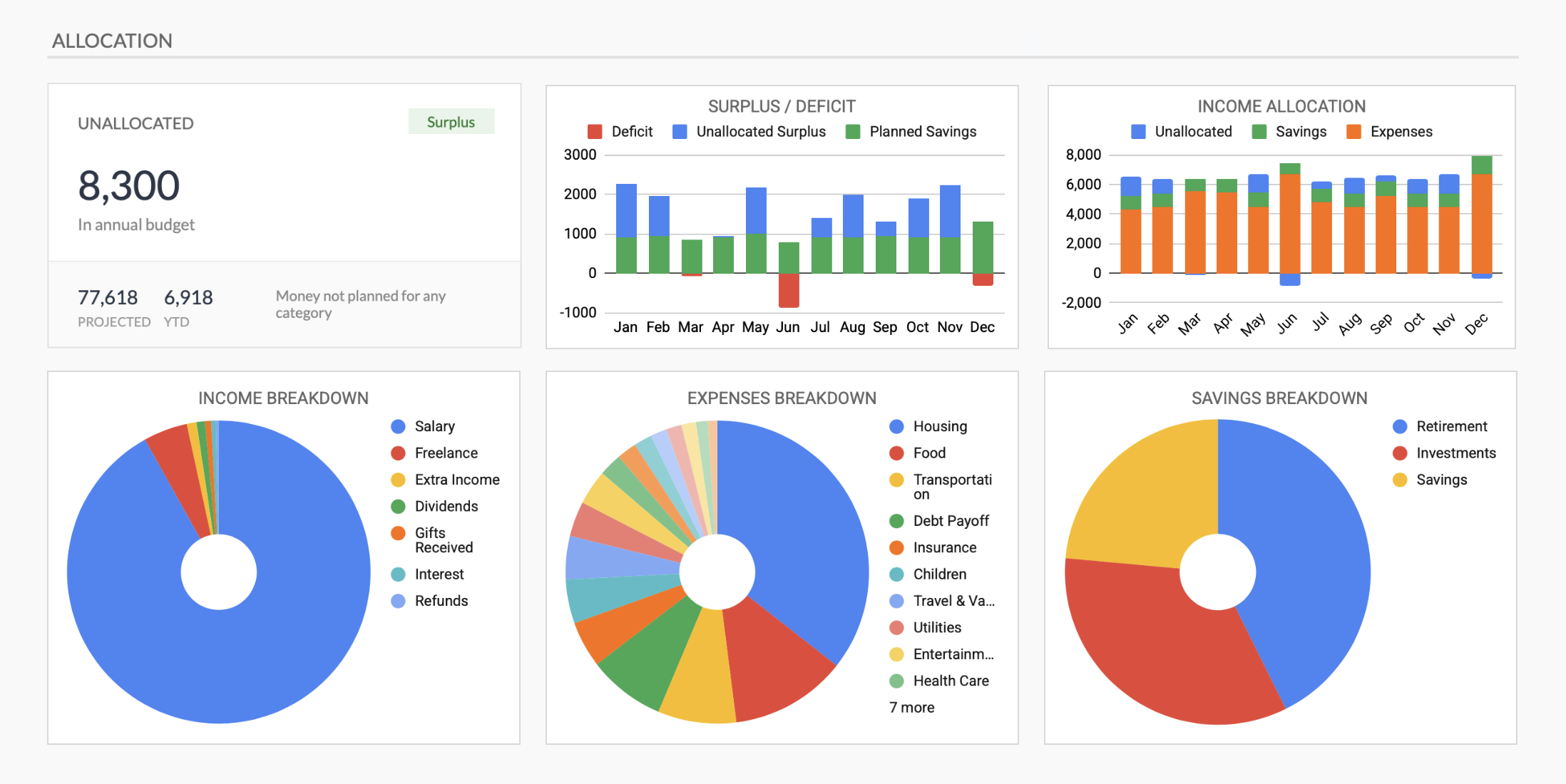This screenshot has width=1566, height=784.
Task: Expand the '7 more' expenses legend entries
Action: [911, 708]
